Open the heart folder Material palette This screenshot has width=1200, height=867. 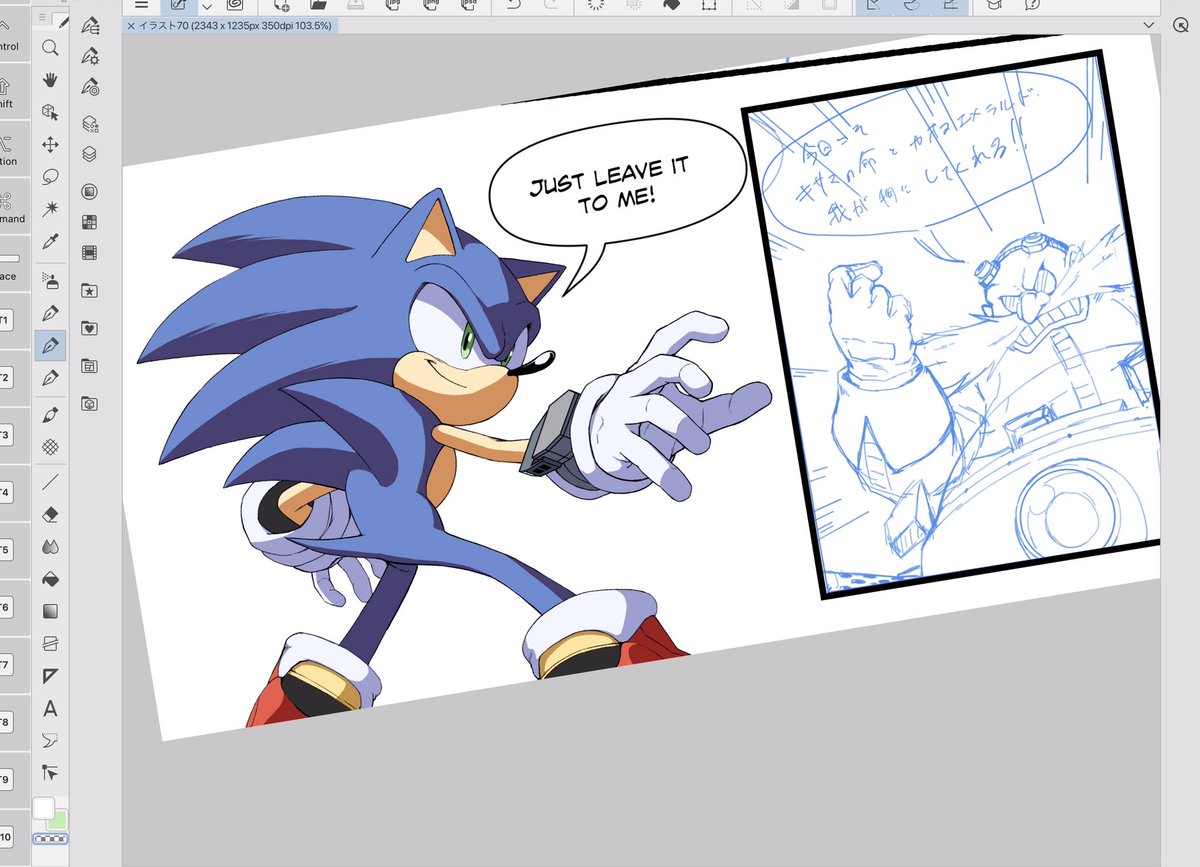(x=90, y=328)
